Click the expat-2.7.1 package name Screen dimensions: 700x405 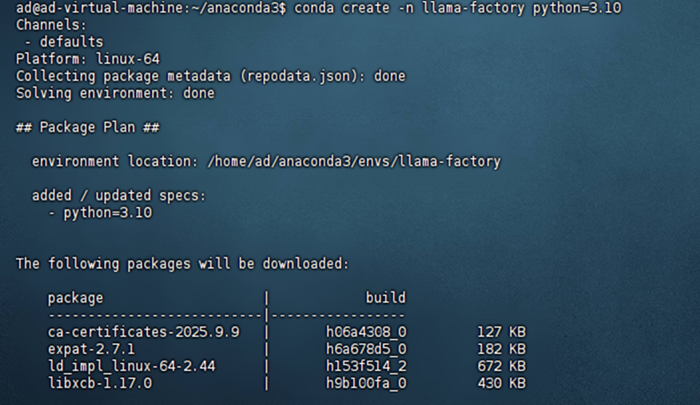90,349
